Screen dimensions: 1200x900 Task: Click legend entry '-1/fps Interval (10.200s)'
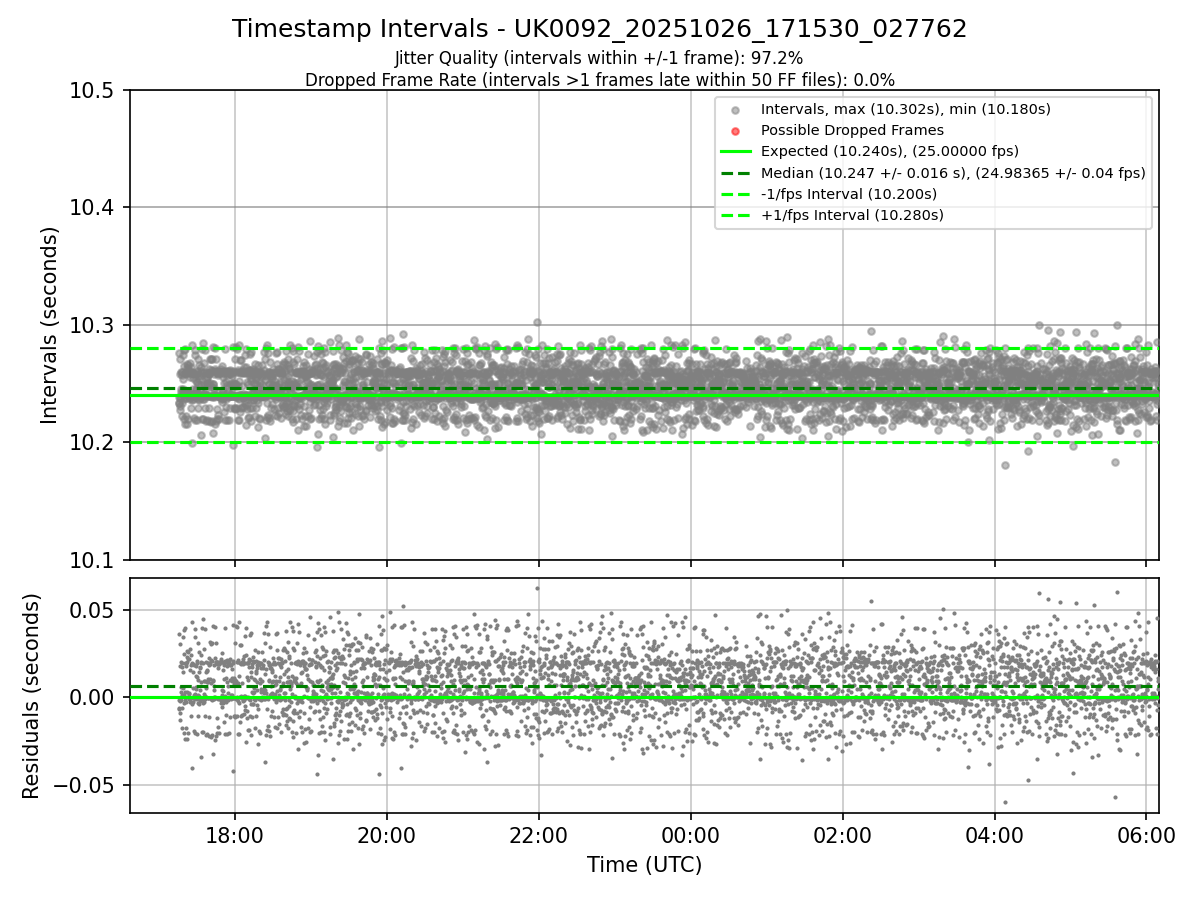[849, 194]
